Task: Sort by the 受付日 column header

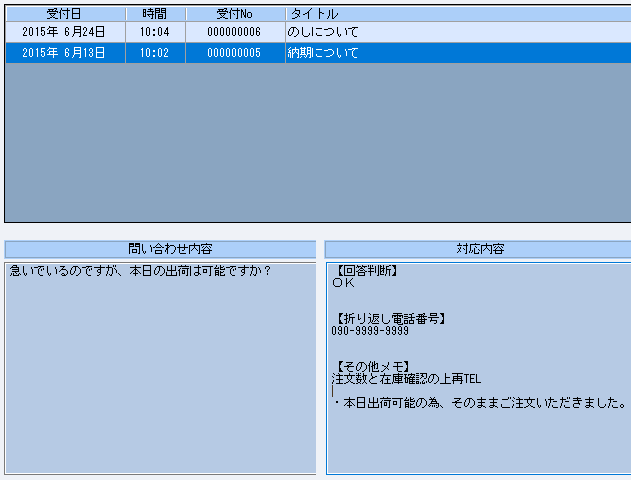Action: [x=65, y=14]
